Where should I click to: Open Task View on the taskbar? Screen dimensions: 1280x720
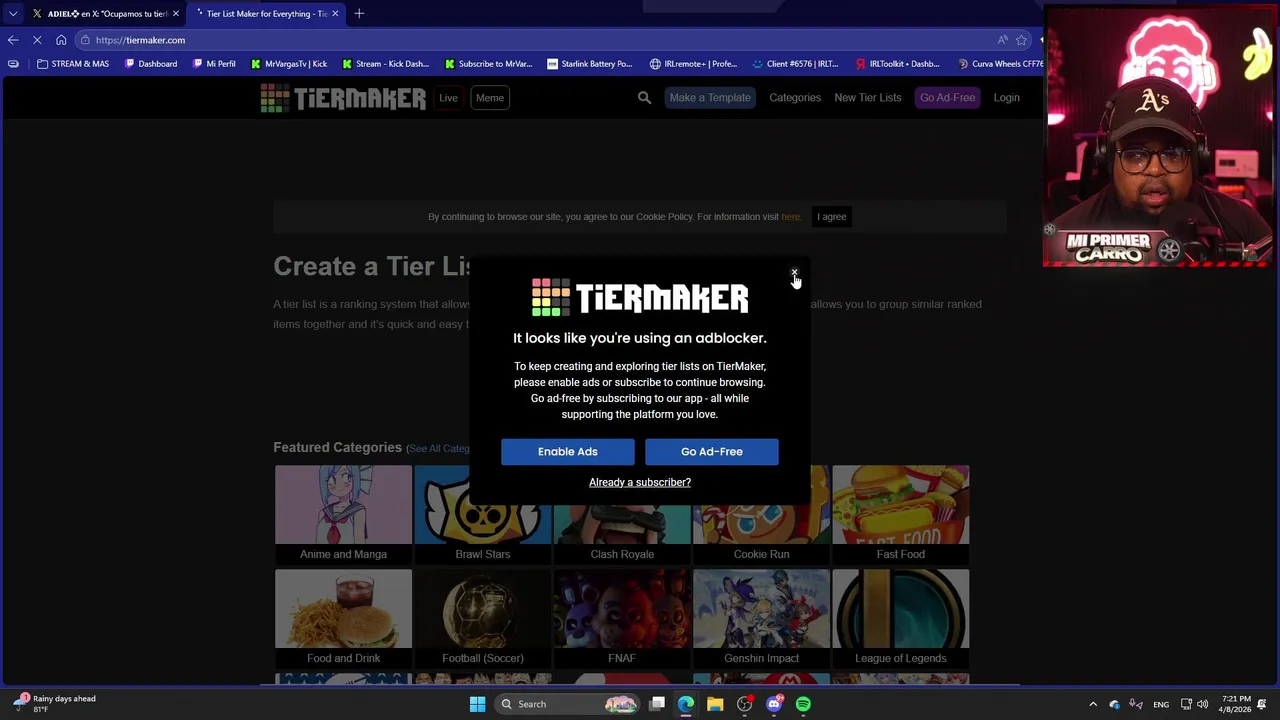(x=657, y=704)
